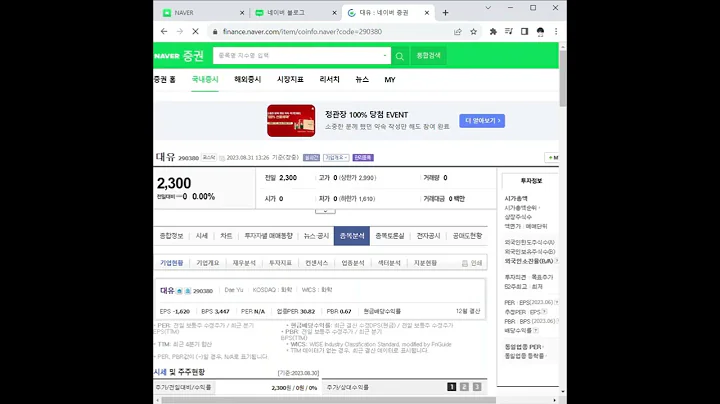Open the 해외증시 menu

click(248, 79)
